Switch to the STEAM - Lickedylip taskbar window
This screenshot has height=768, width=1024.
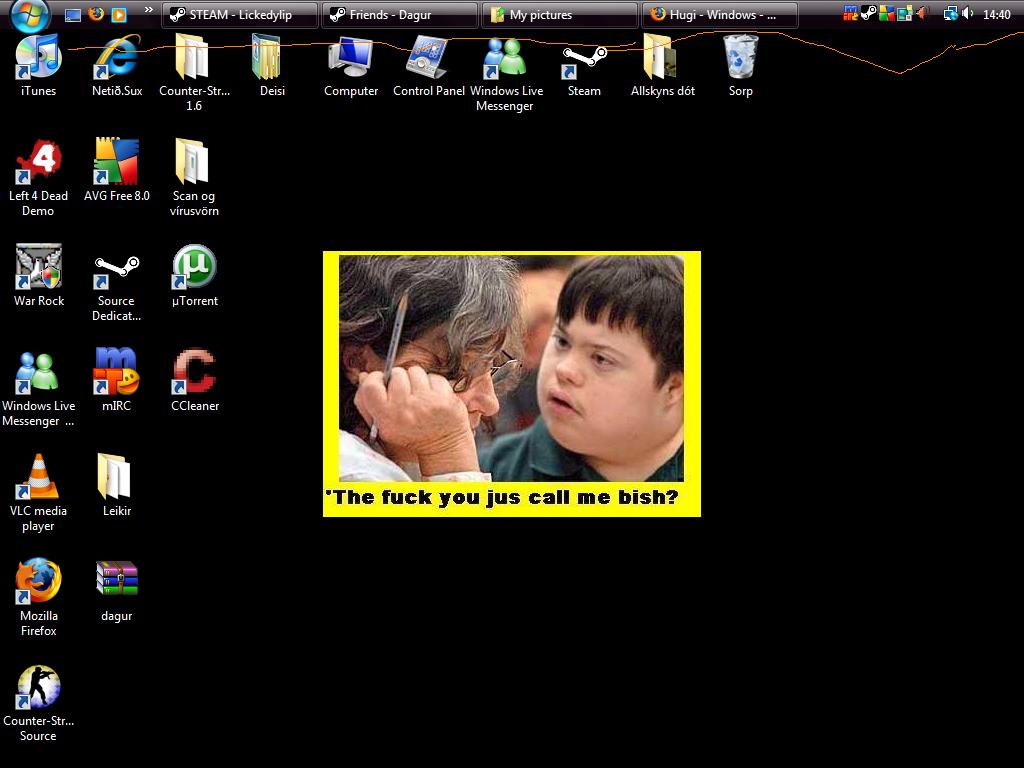click(x=240, y=14)
